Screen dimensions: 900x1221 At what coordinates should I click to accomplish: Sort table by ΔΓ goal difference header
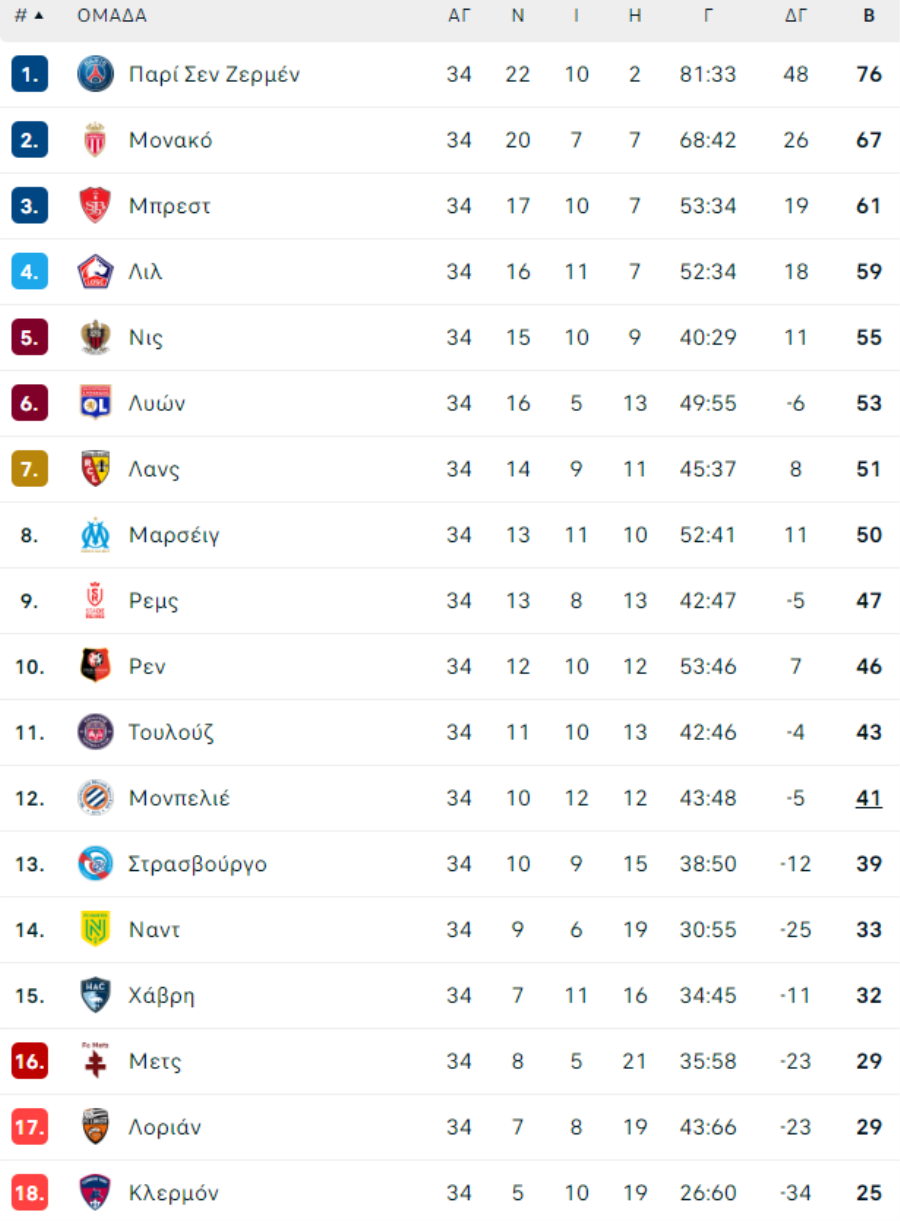click(x=796, y=16)
